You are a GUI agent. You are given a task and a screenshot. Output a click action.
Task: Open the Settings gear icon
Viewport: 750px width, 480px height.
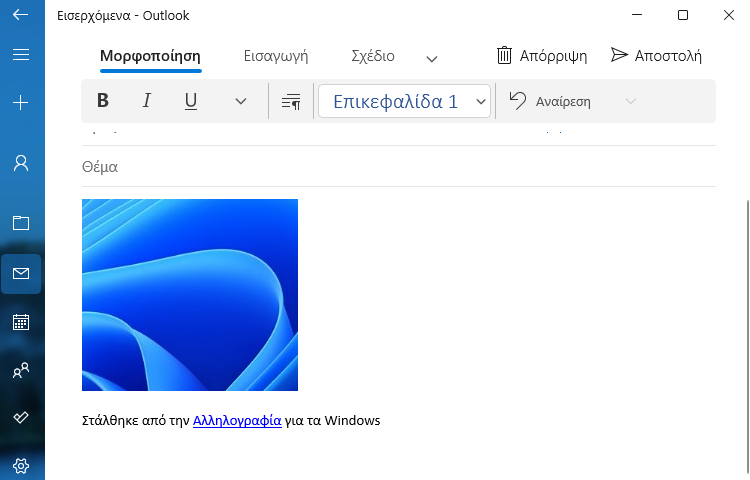click(21, 465)
